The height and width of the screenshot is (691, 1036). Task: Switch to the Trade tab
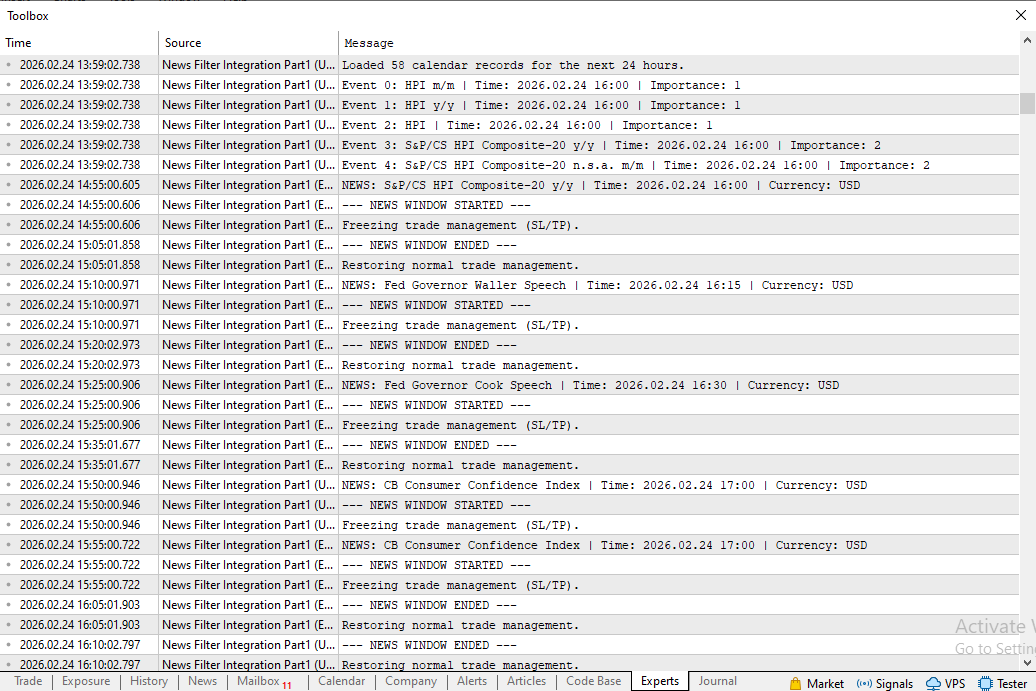point(28,681)
